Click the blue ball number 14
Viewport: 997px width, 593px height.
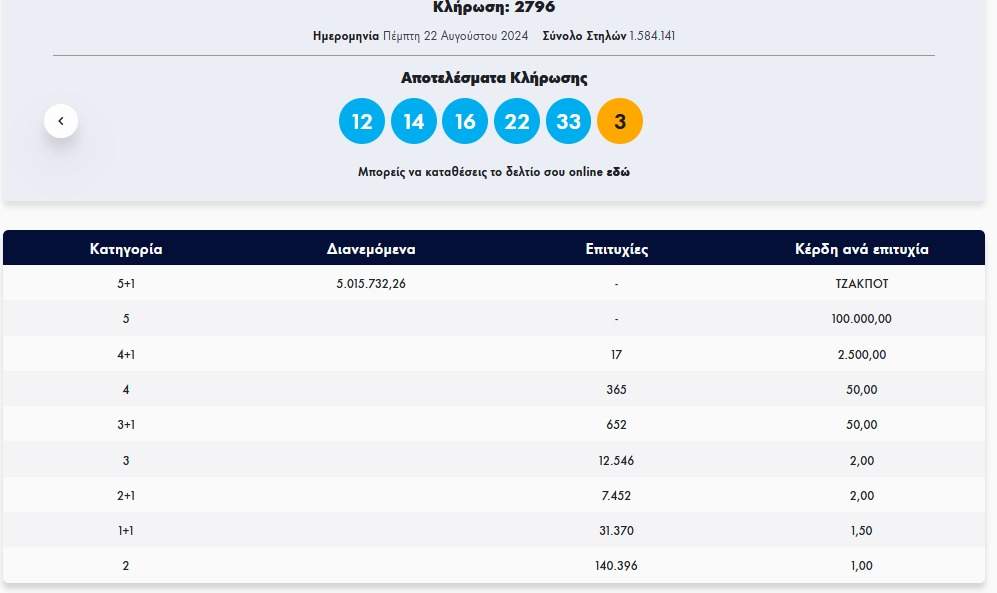coord(414,122)
